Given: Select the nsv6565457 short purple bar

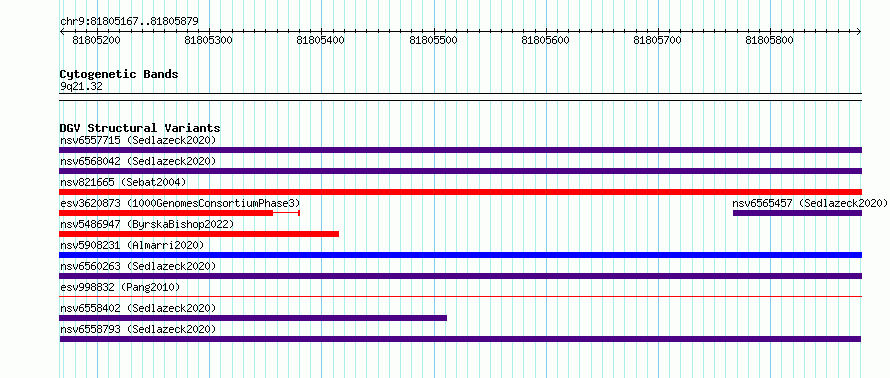Looking at the screenshot, I should [x=797, y=213].
